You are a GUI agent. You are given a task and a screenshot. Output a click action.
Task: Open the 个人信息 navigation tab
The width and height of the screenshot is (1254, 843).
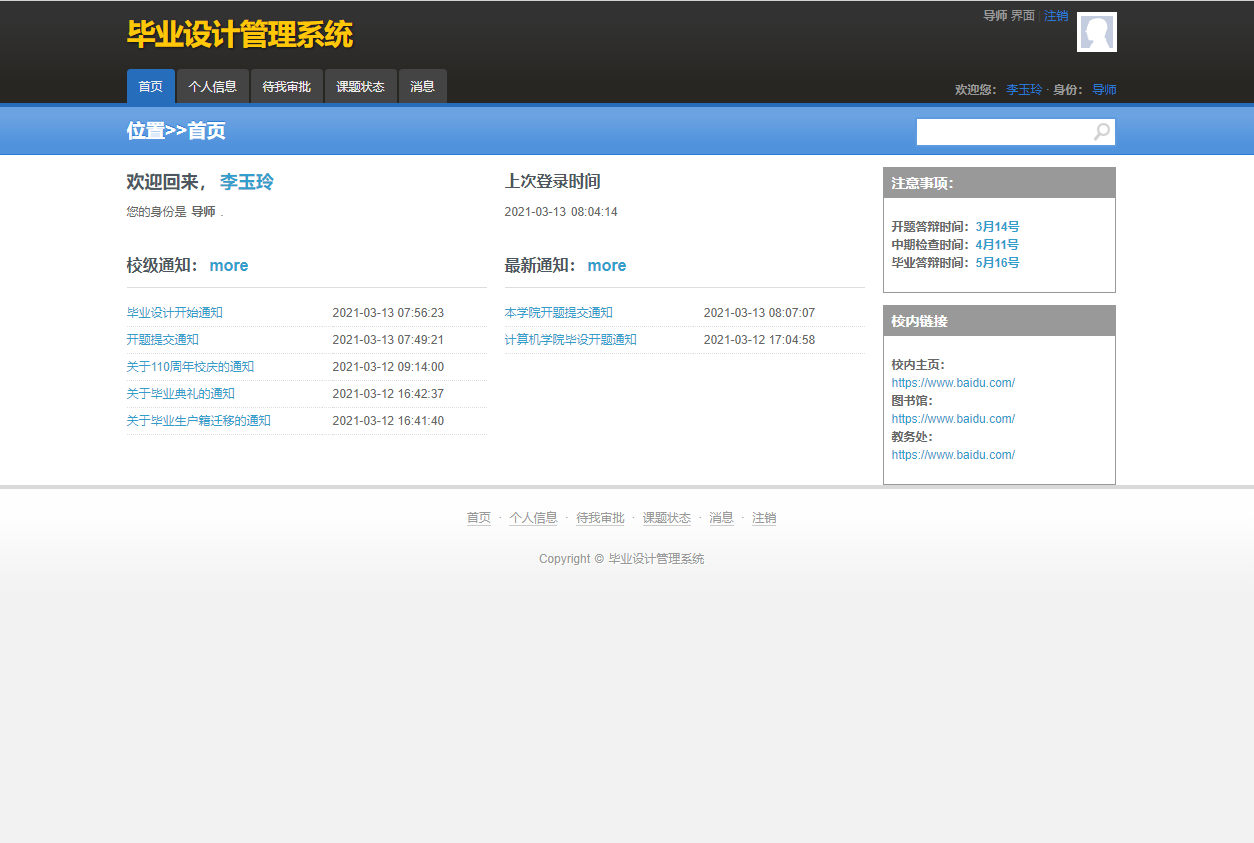pyautogui.click(x=212, y=87)
